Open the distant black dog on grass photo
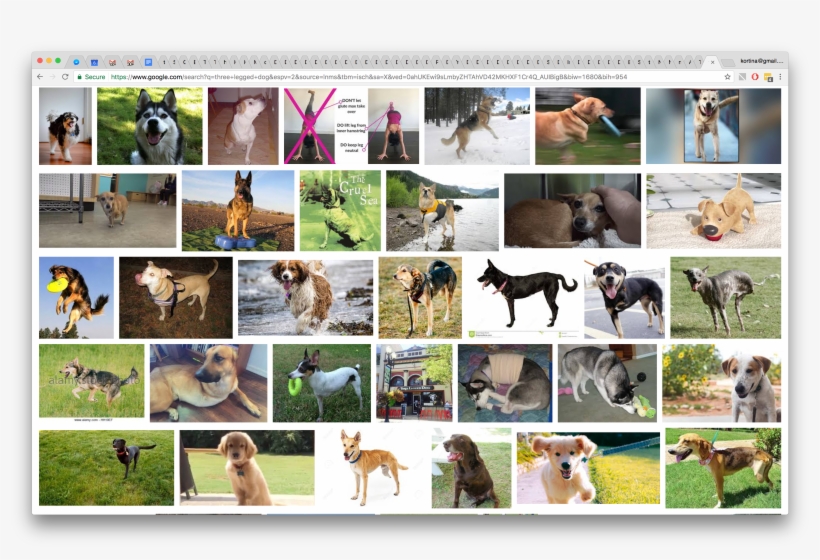This screenshot has width=820, height=560. tap(106, 468)
